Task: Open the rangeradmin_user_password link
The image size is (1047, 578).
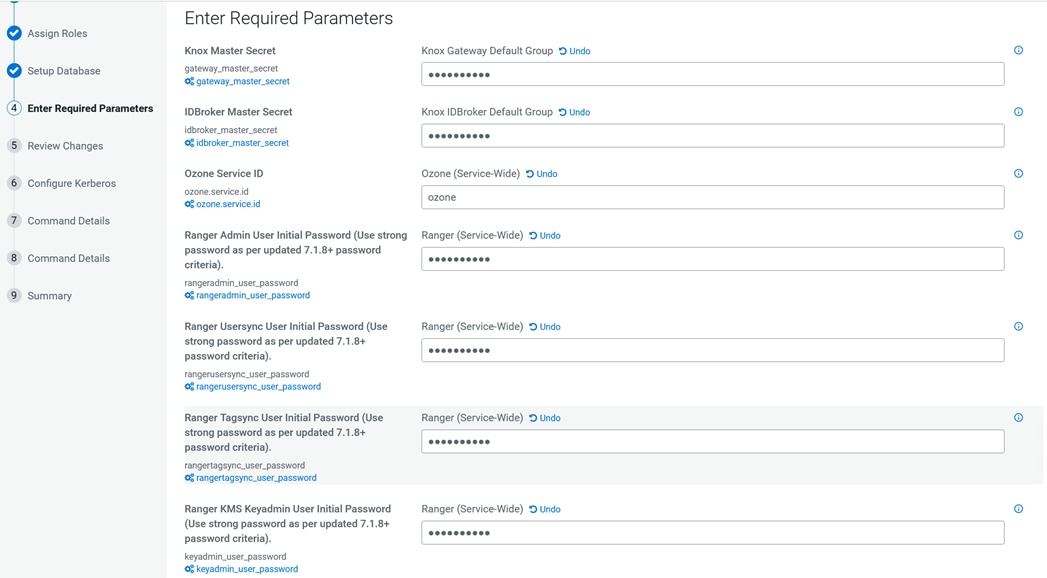Action: [x=253, y=296]
